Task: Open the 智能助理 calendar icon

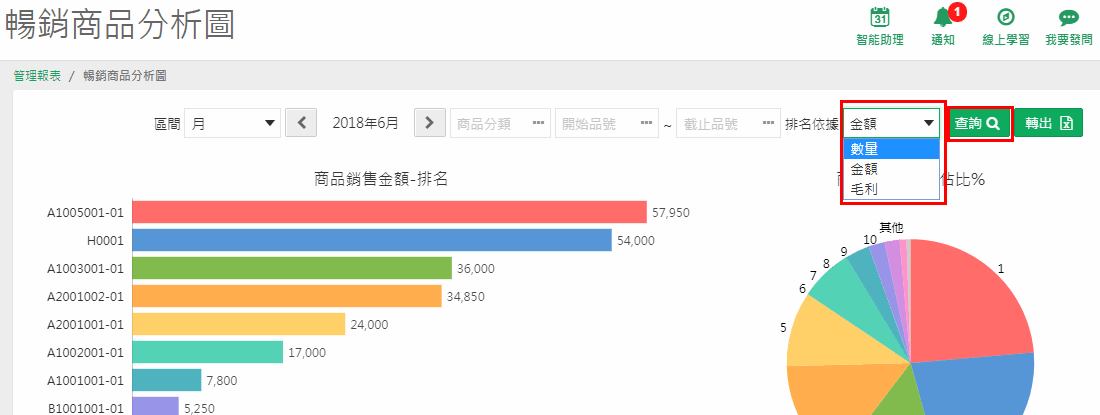Action: click(x=880, y=18)
